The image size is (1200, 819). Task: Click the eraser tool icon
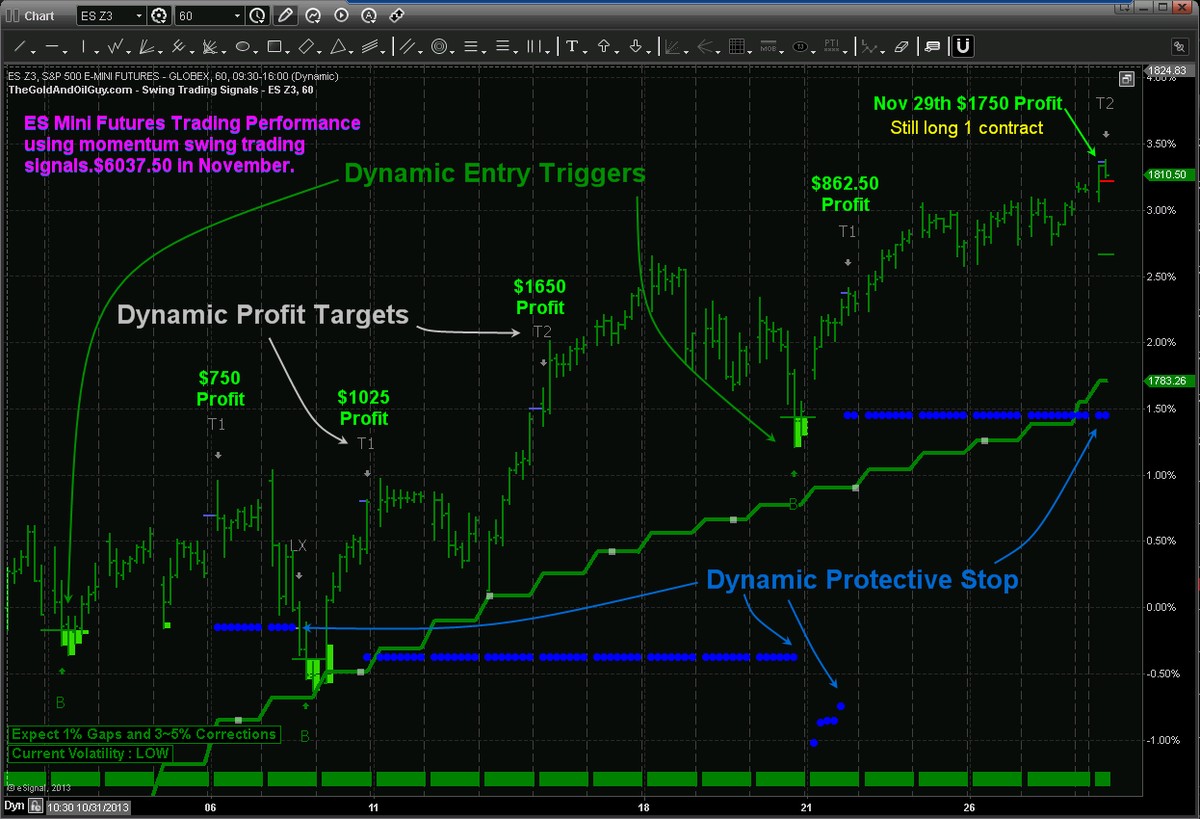click(x=901, y=46)
